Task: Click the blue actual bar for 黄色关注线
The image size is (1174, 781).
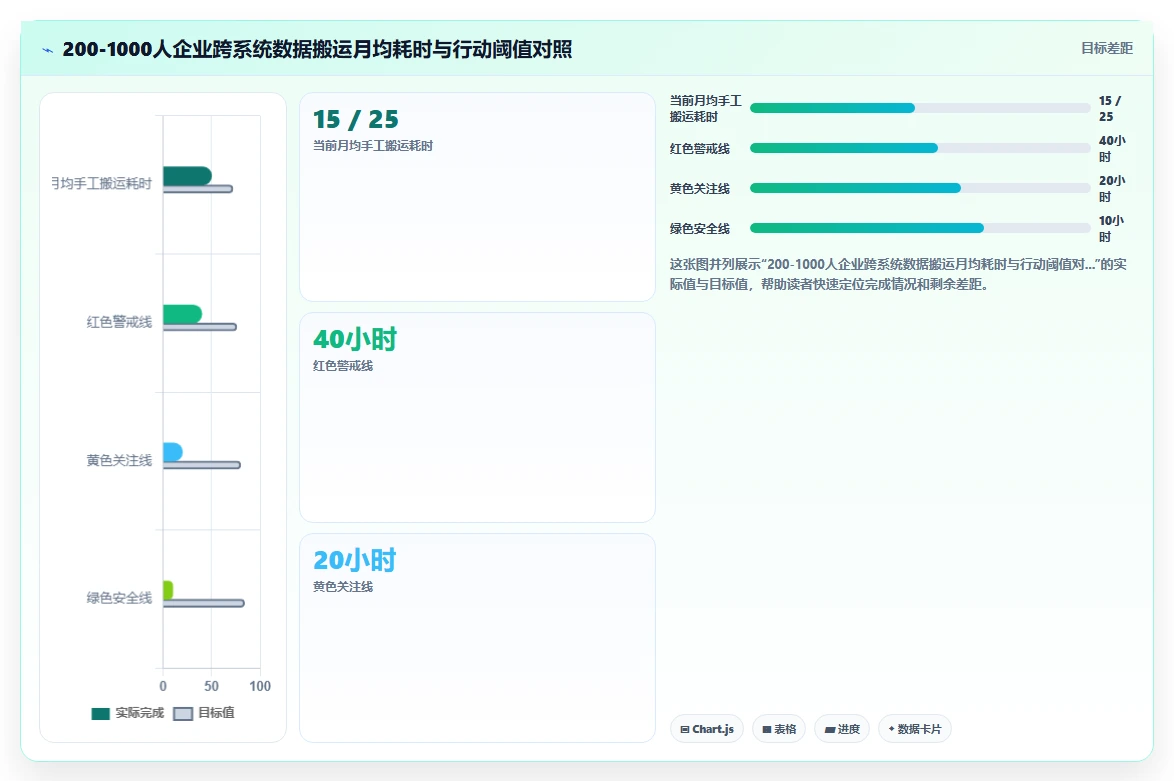Action: coord(173,452)
